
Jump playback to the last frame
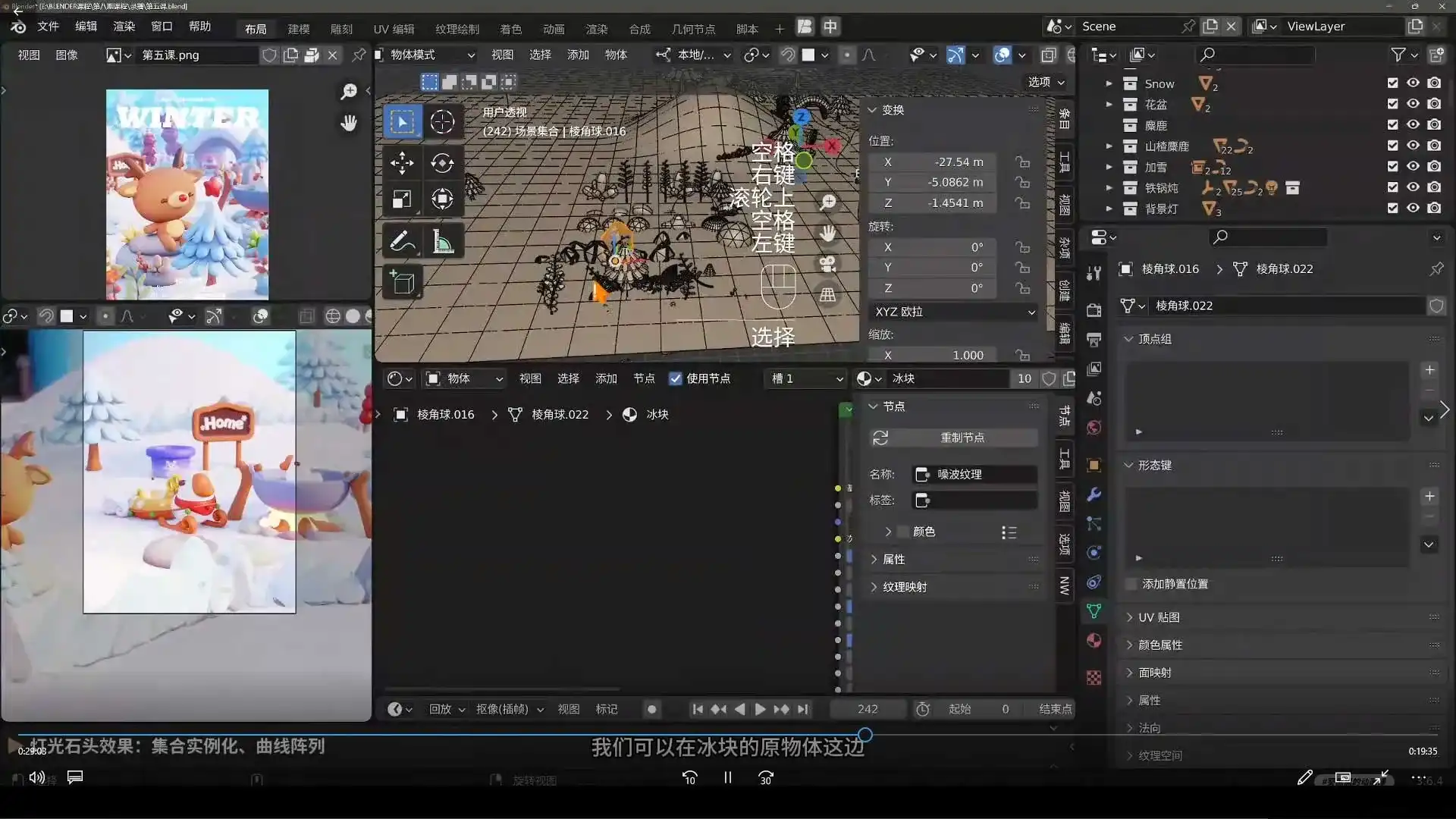point(804,709)
